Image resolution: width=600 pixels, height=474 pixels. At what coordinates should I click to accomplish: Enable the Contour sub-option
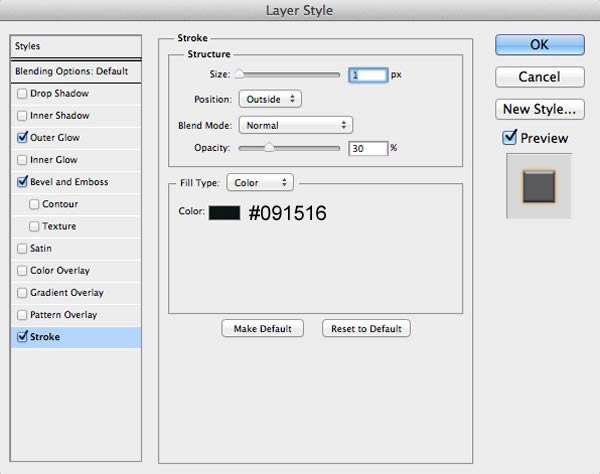click(x=34, y=204)
